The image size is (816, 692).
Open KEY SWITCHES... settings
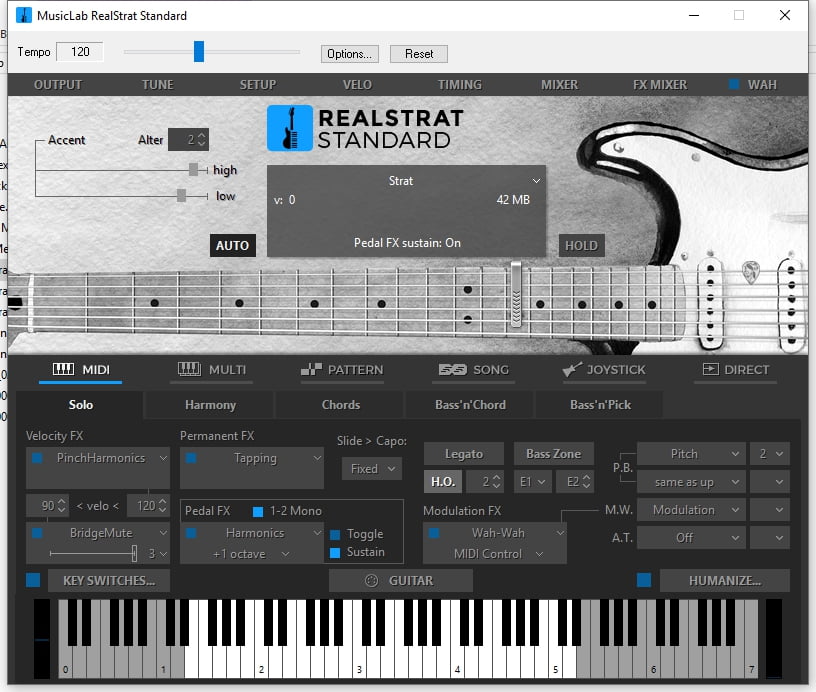coord(109,581)
